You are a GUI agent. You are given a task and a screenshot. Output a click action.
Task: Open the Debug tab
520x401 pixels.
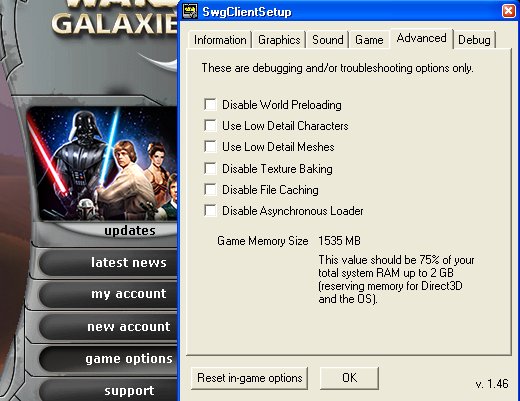pyautogui.click(x=474, y=40)
